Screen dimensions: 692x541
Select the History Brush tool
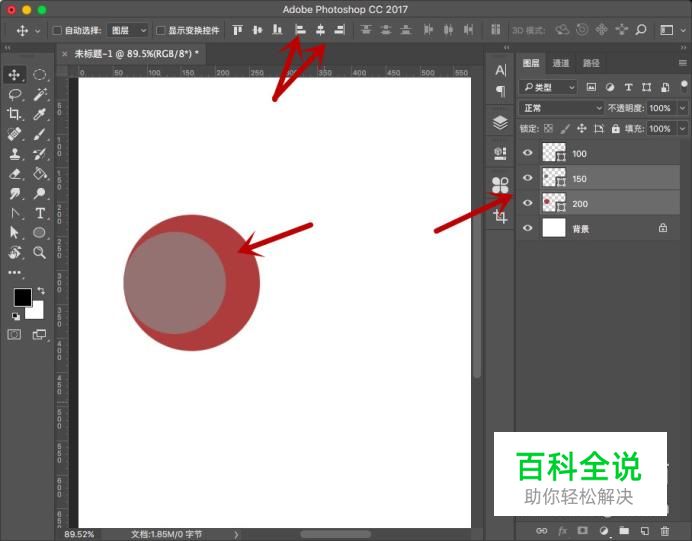[40, 154]
